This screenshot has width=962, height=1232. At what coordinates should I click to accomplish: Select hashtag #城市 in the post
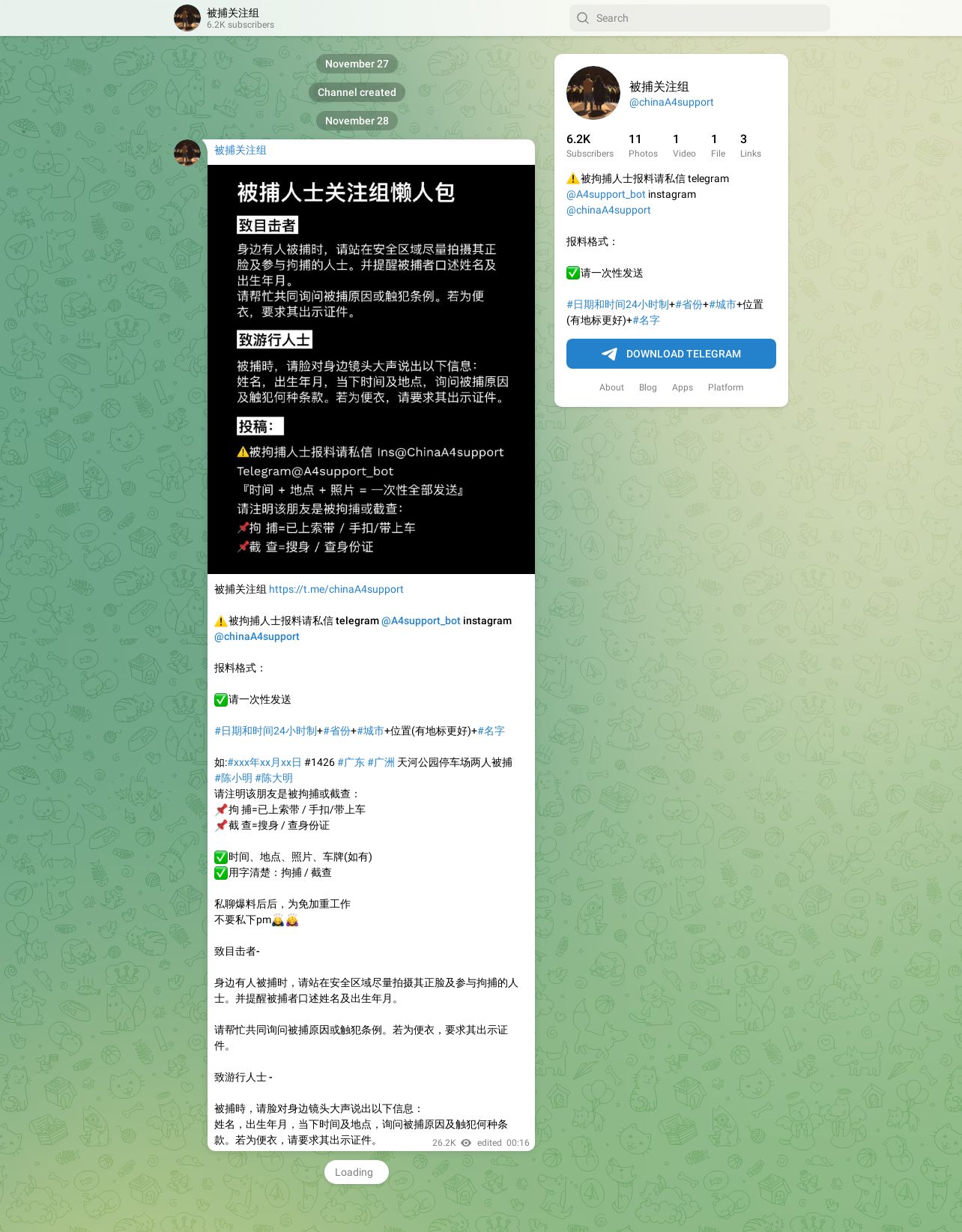click(371, 731)
